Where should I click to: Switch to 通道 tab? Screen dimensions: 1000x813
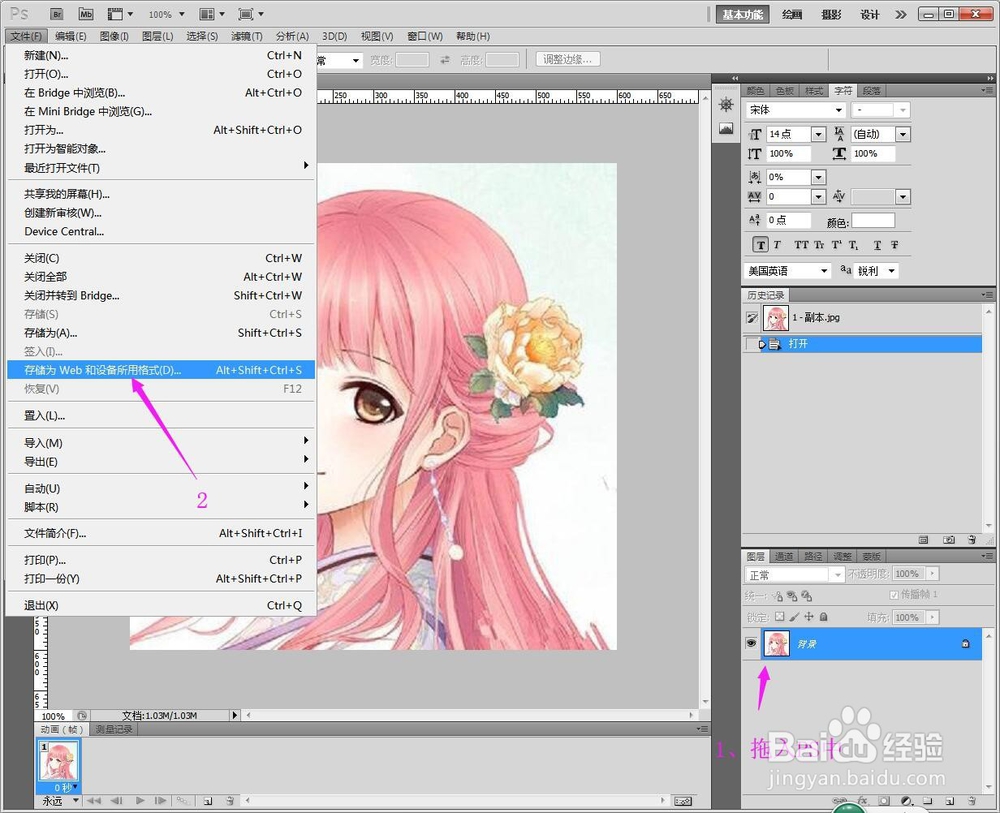tap(784, 556)
